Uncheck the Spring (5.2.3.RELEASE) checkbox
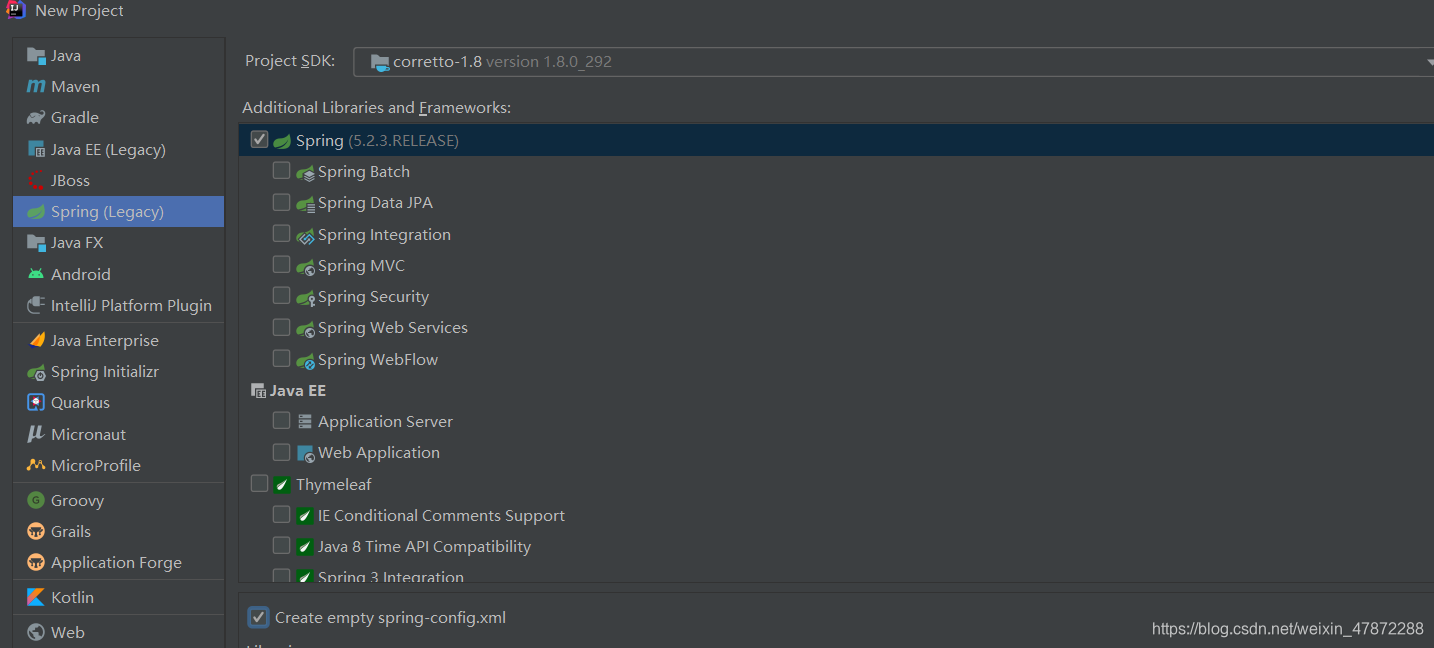Viewport: 1434px width, 648px height. [x=259, y=140]
